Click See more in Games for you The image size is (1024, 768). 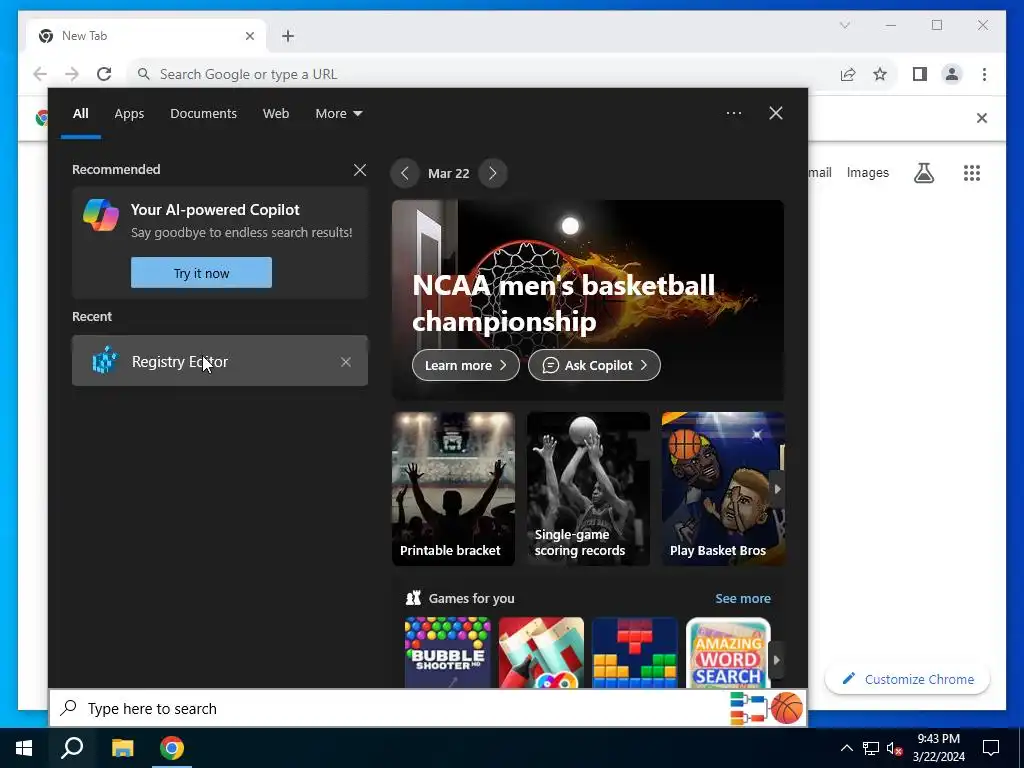point(743,598)
